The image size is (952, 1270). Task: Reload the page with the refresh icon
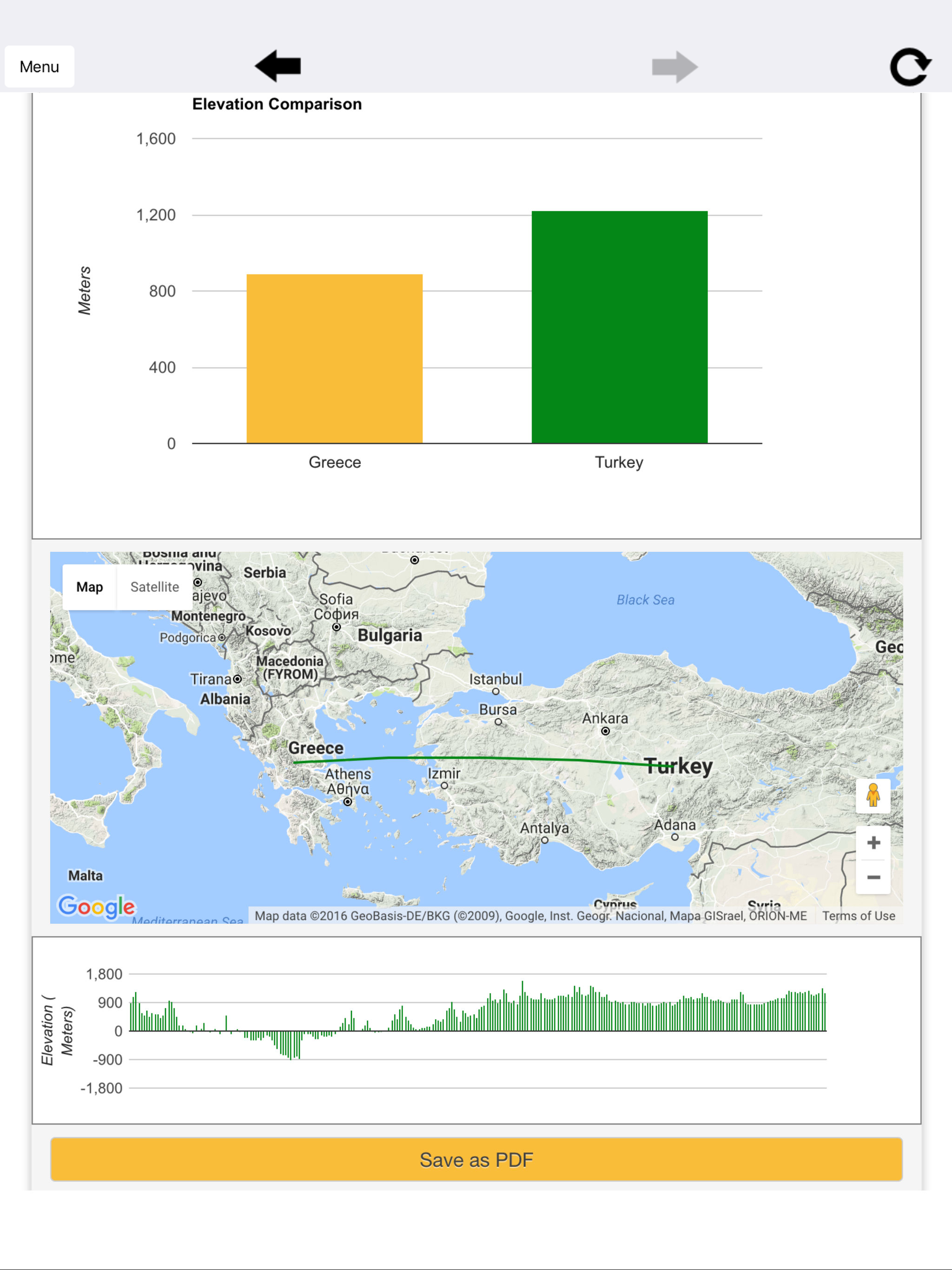(x=911, y=66)
